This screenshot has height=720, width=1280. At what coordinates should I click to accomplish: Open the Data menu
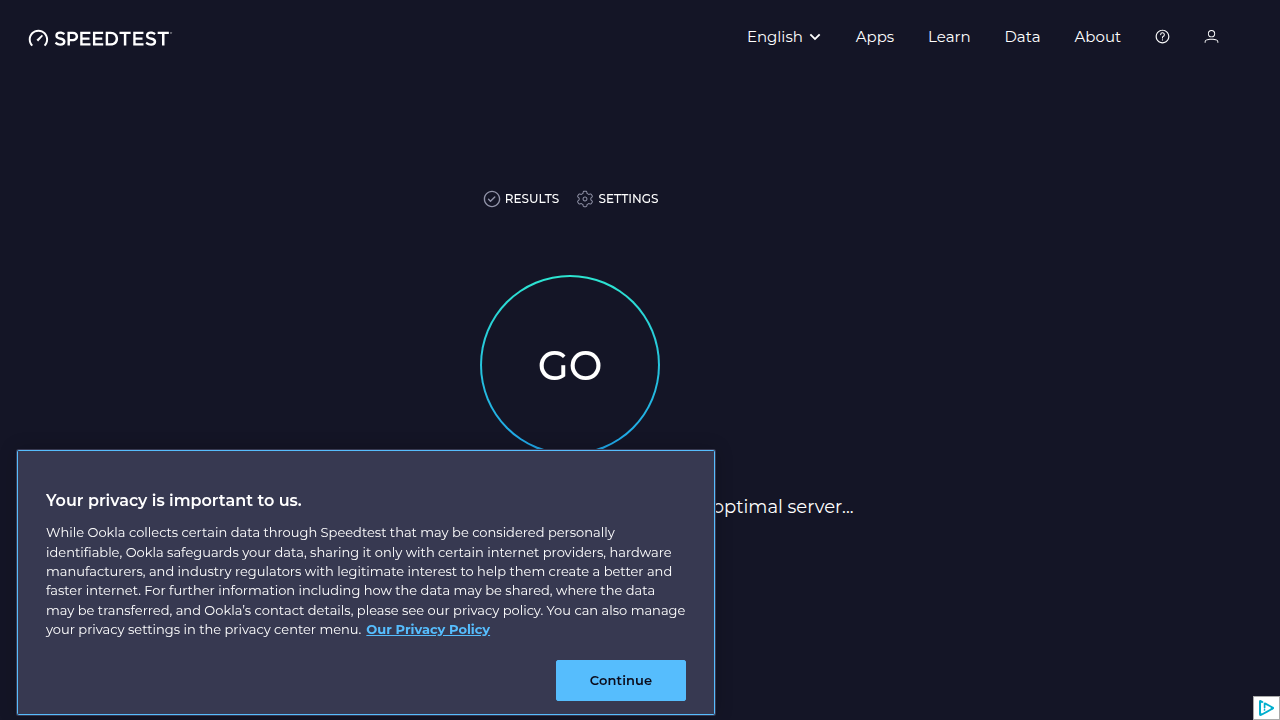(x=1022, y=37)
